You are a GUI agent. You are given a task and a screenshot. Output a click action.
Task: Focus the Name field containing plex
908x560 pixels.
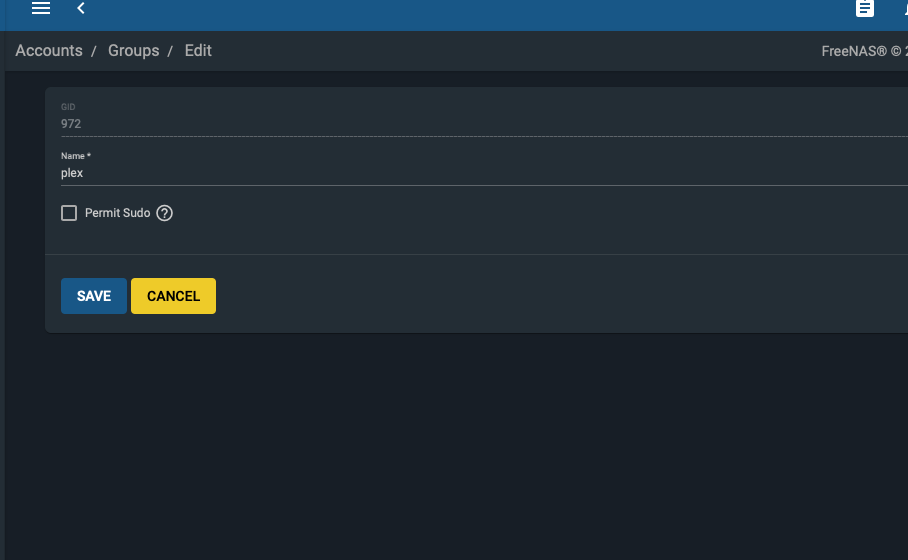pyautogui.click(x=484, y=173)
